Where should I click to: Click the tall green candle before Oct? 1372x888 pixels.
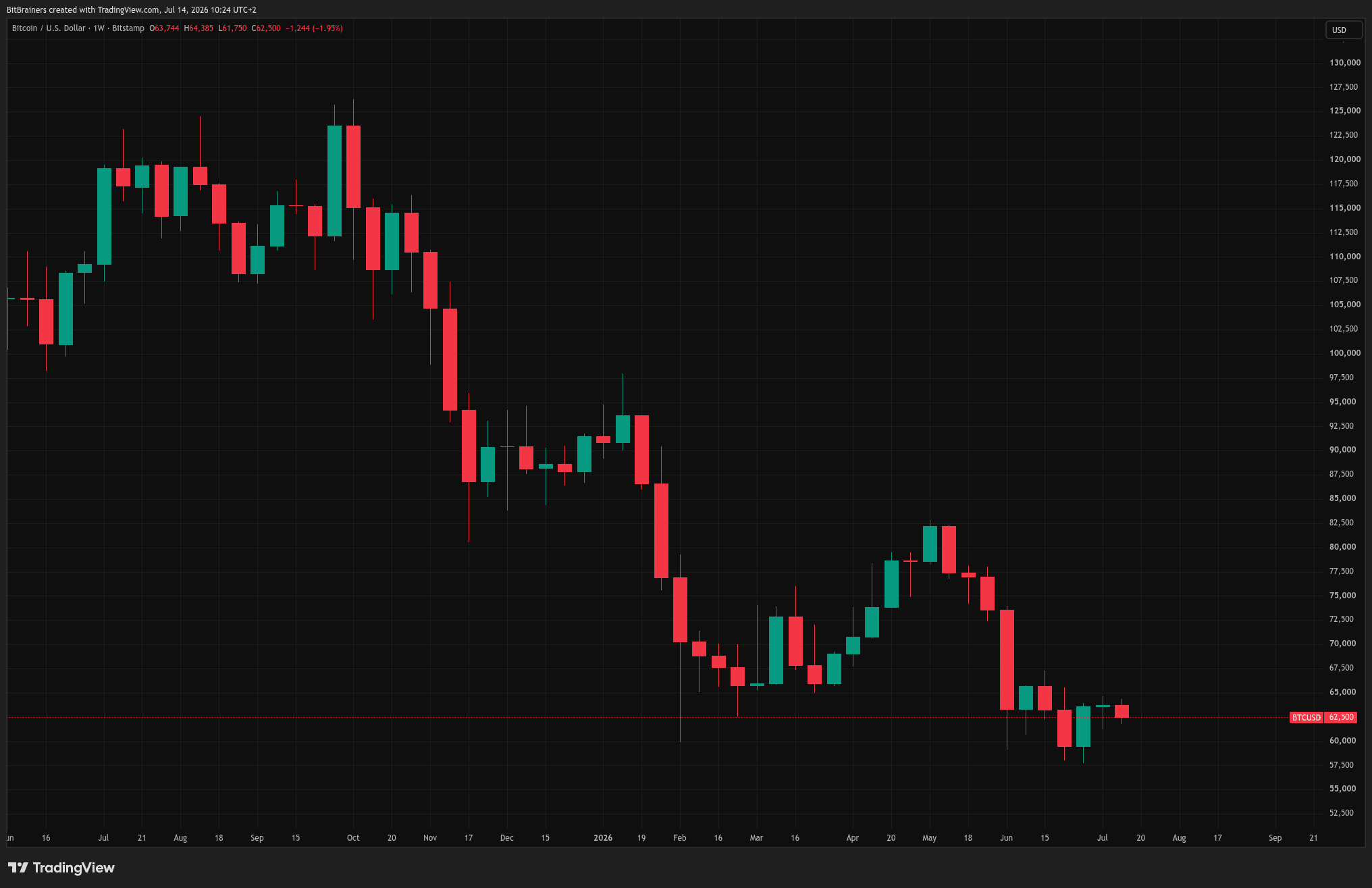pos(334,181)
